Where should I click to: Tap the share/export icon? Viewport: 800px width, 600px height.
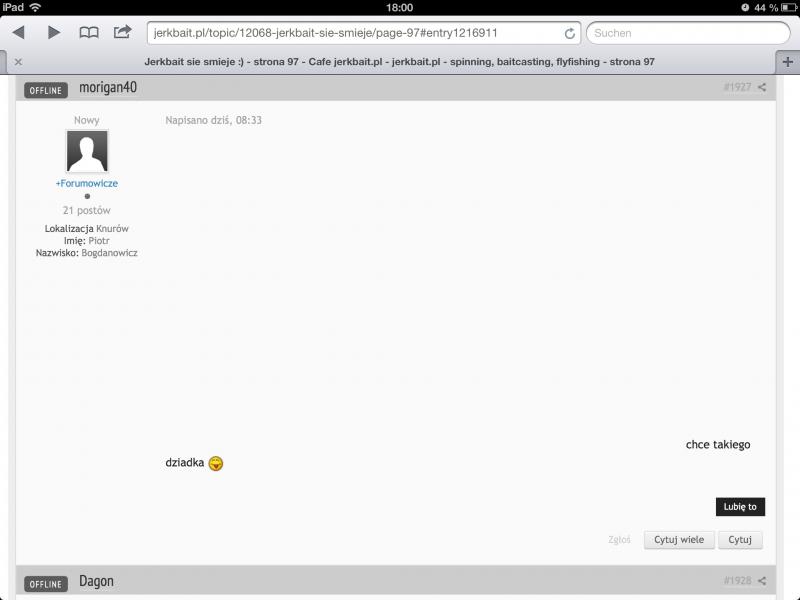pyautogui.click(x=122, y=33)
